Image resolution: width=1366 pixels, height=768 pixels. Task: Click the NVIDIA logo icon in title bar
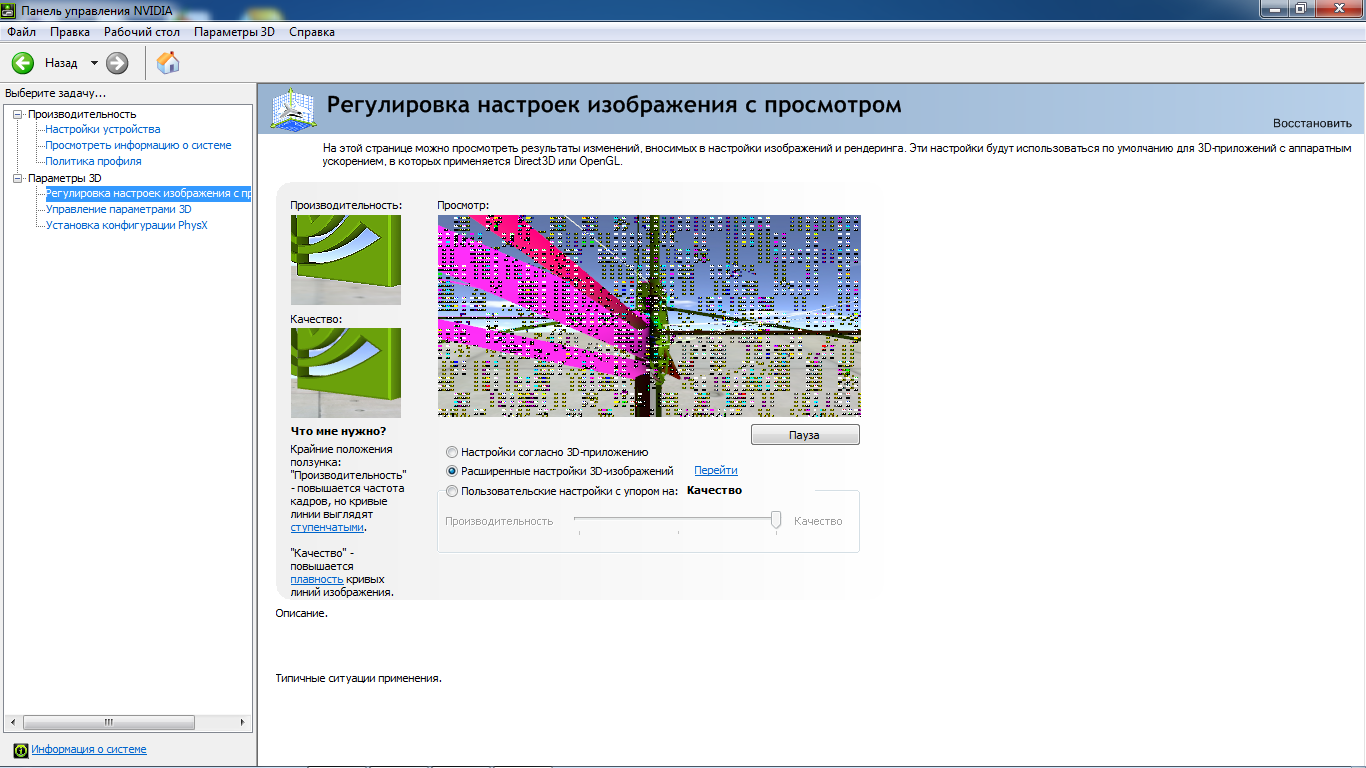(x=9, y=10)
